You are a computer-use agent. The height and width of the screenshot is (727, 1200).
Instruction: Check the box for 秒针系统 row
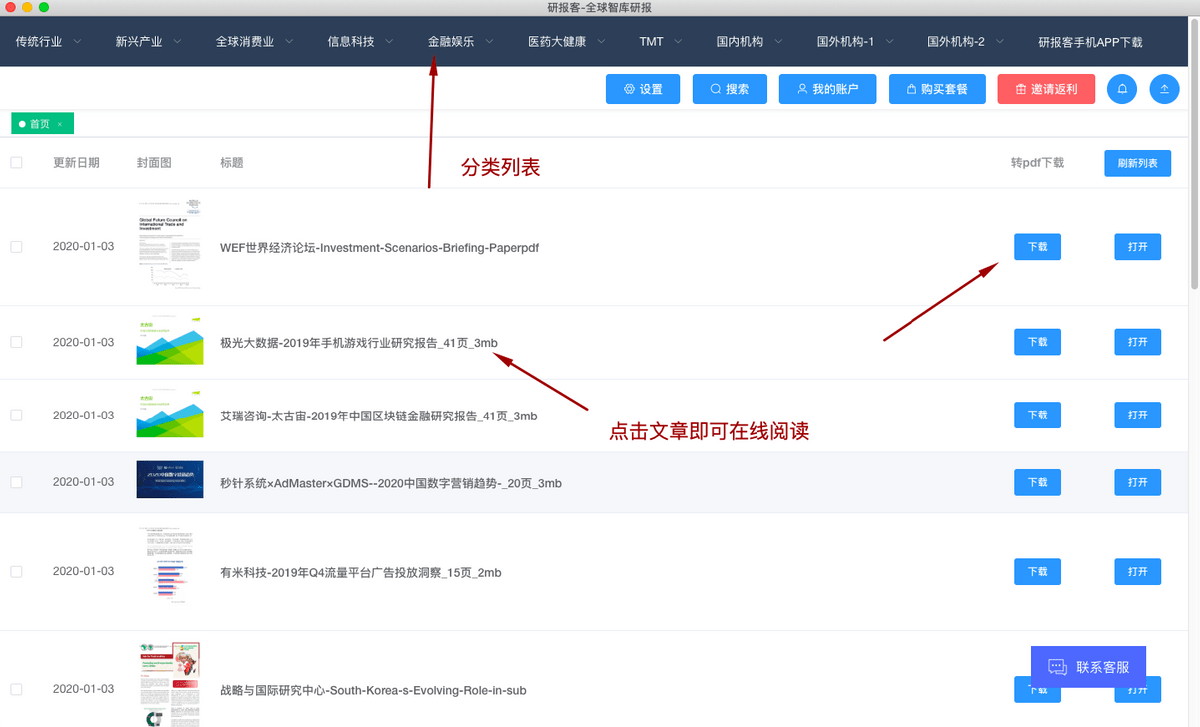tap(16, 482)
